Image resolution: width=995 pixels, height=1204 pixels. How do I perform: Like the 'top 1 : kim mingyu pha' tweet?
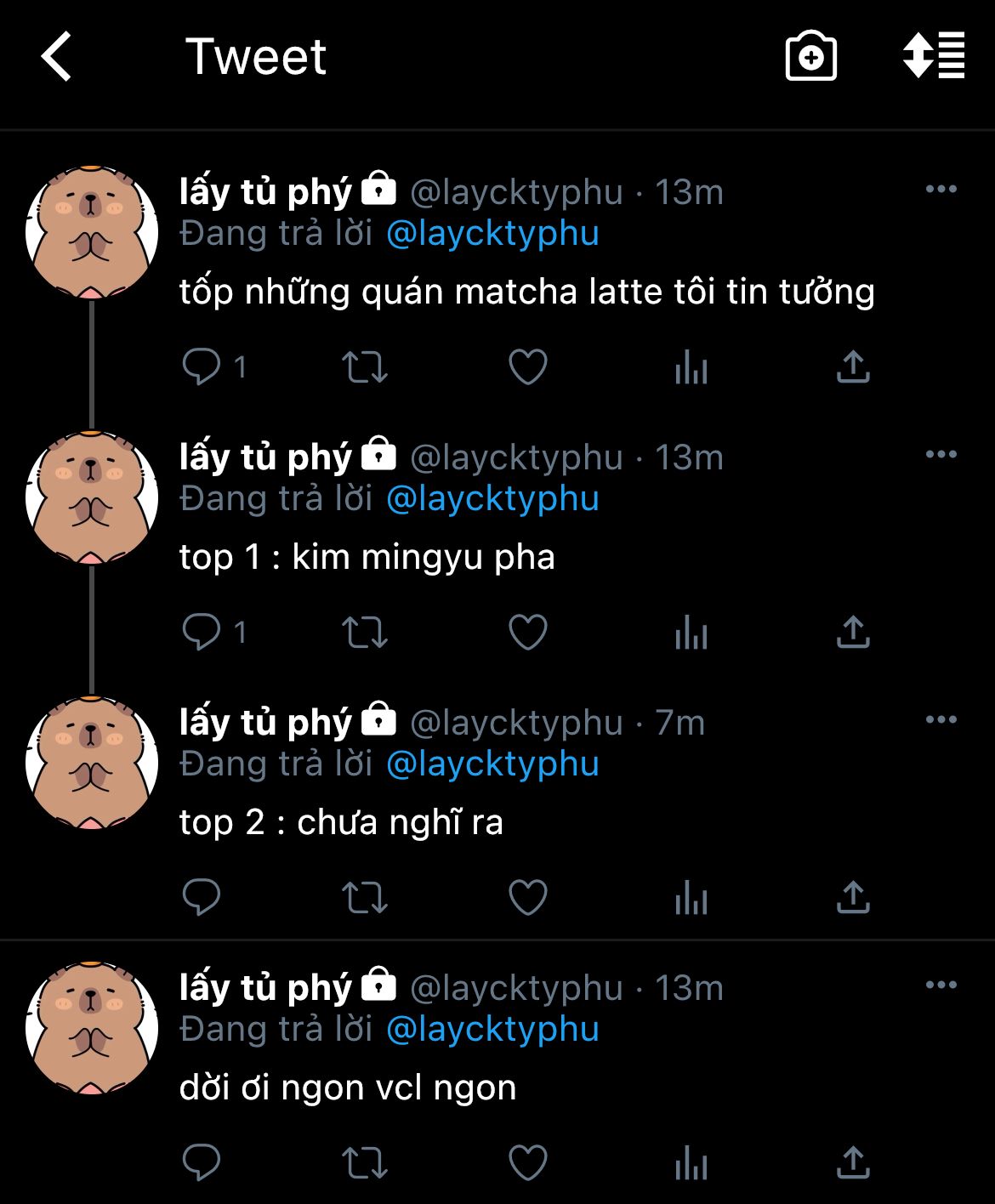tap(528, 633)
